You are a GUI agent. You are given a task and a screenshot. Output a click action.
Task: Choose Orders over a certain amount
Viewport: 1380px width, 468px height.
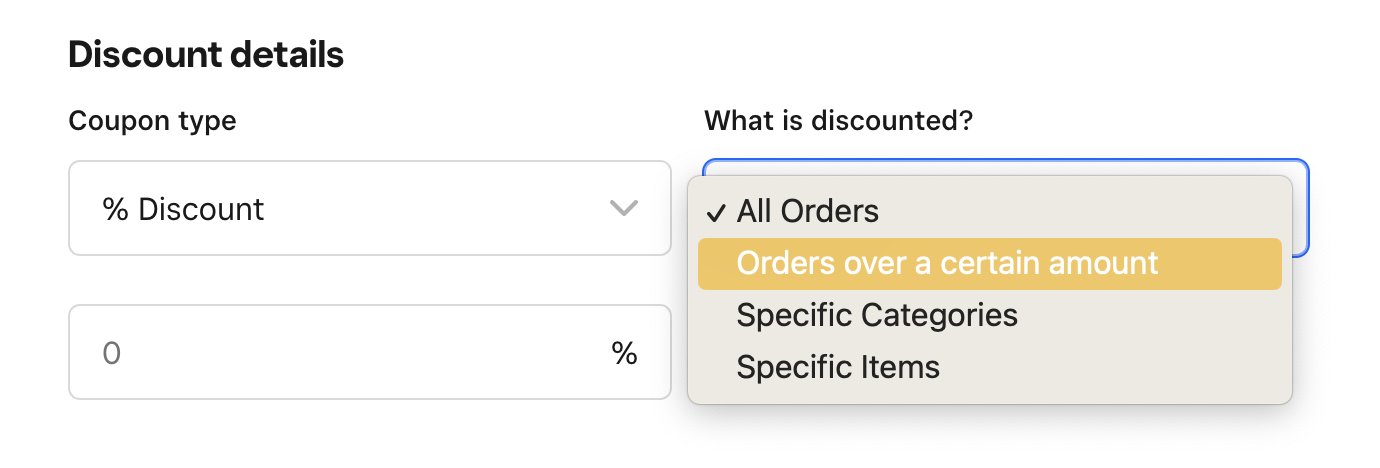point(946,264)
